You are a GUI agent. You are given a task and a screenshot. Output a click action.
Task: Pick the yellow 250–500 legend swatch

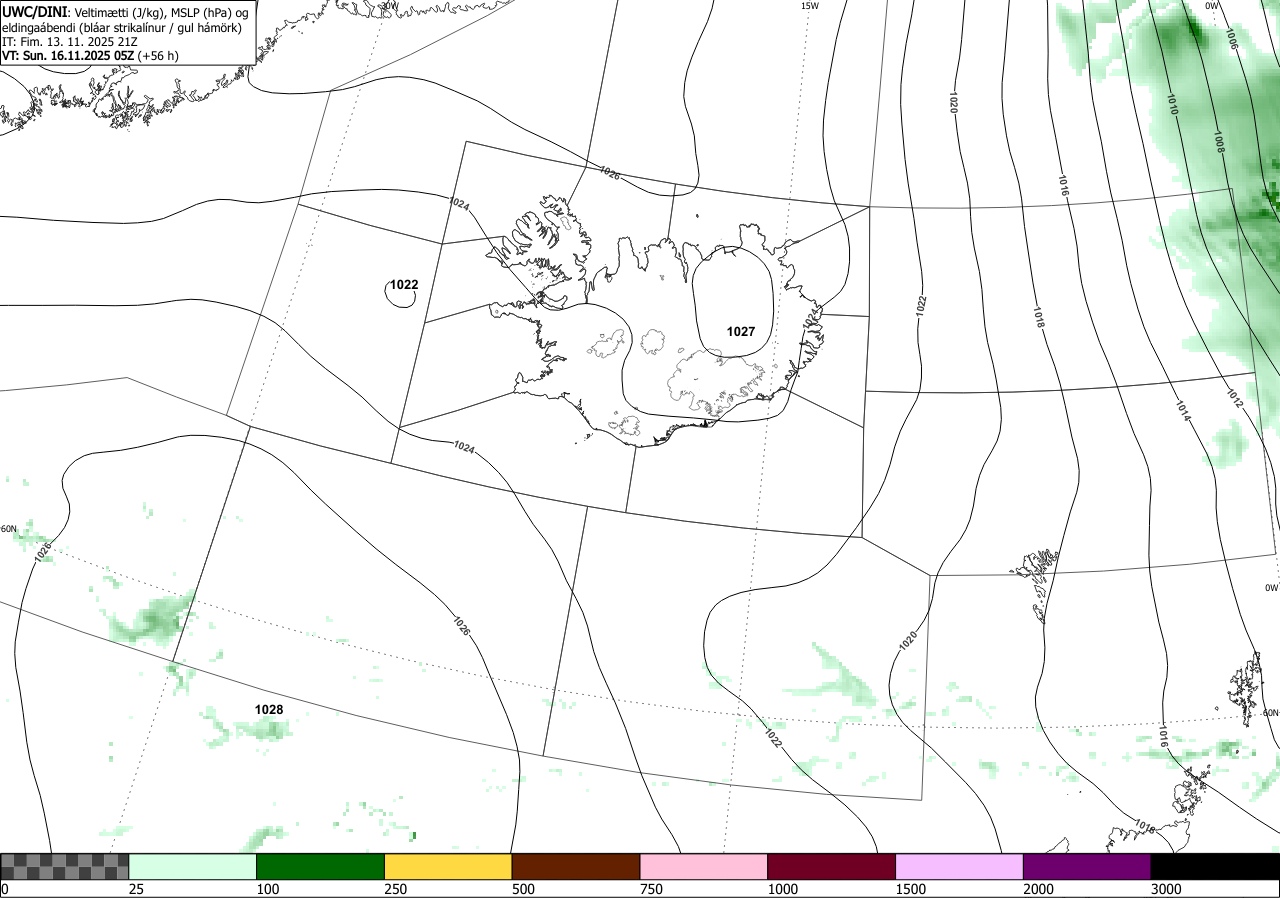click(x=448, y=866)
